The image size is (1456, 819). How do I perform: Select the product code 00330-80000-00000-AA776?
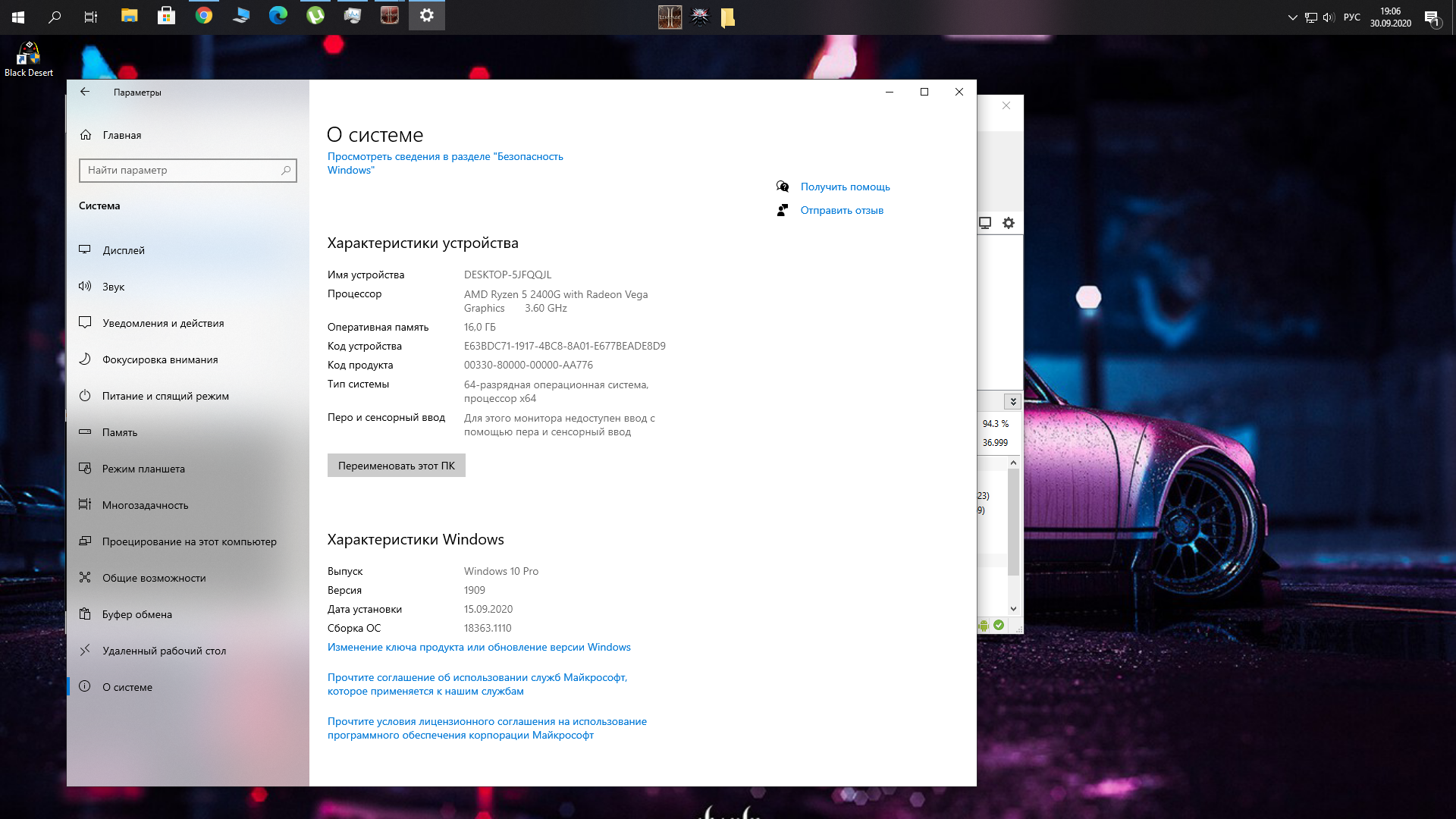point(529,365)
